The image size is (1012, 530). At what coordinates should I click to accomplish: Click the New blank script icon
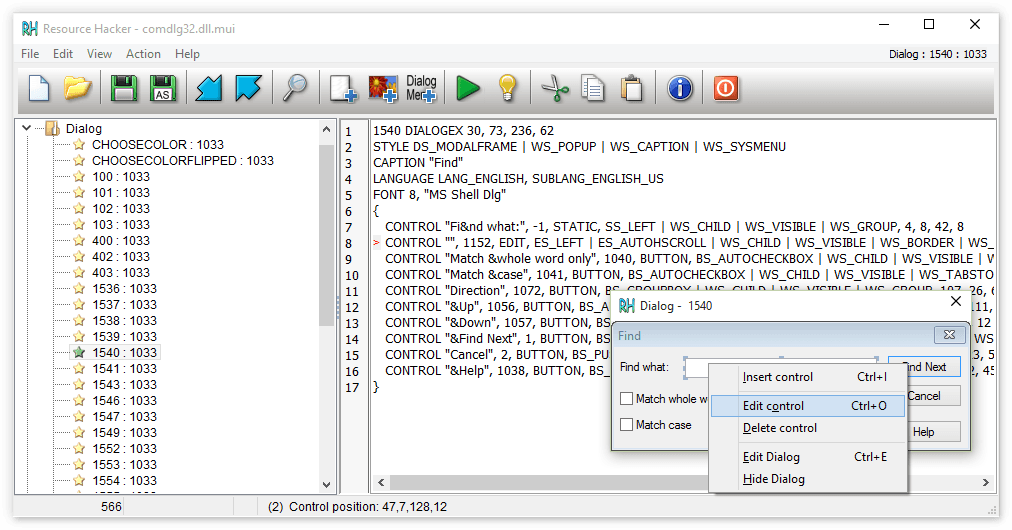tap(39, 88)
